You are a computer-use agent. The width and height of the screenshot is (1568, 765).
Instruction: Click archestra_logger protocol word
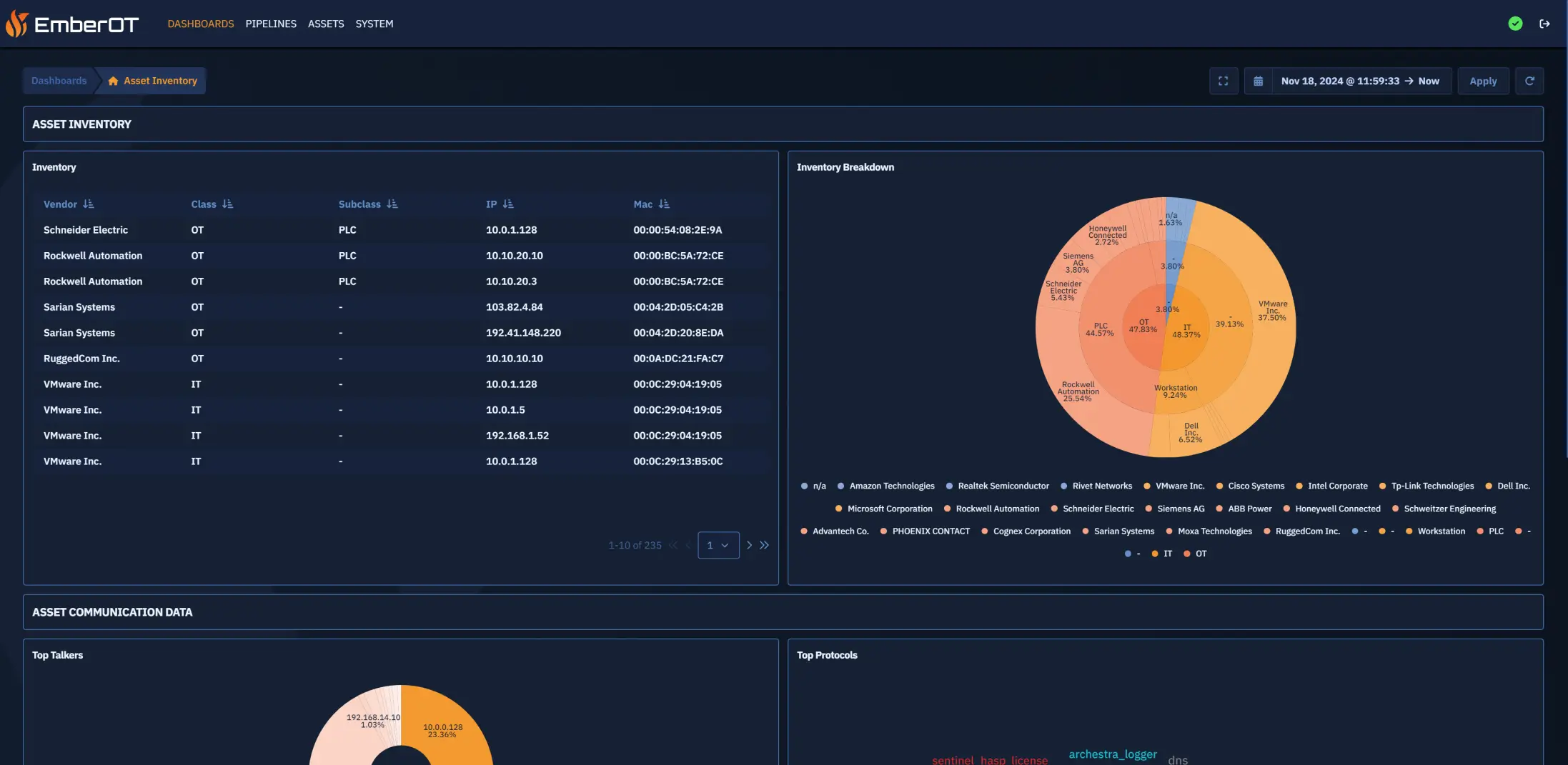click(x=1113, y=754)
